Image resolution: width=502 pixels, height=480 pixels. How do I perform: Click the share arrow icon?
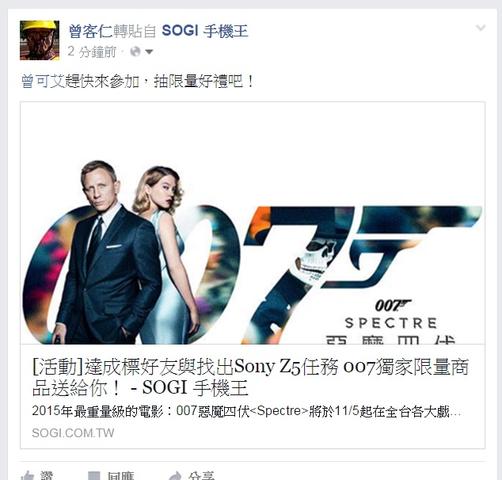pyautogui.click(x=175, y=476)
